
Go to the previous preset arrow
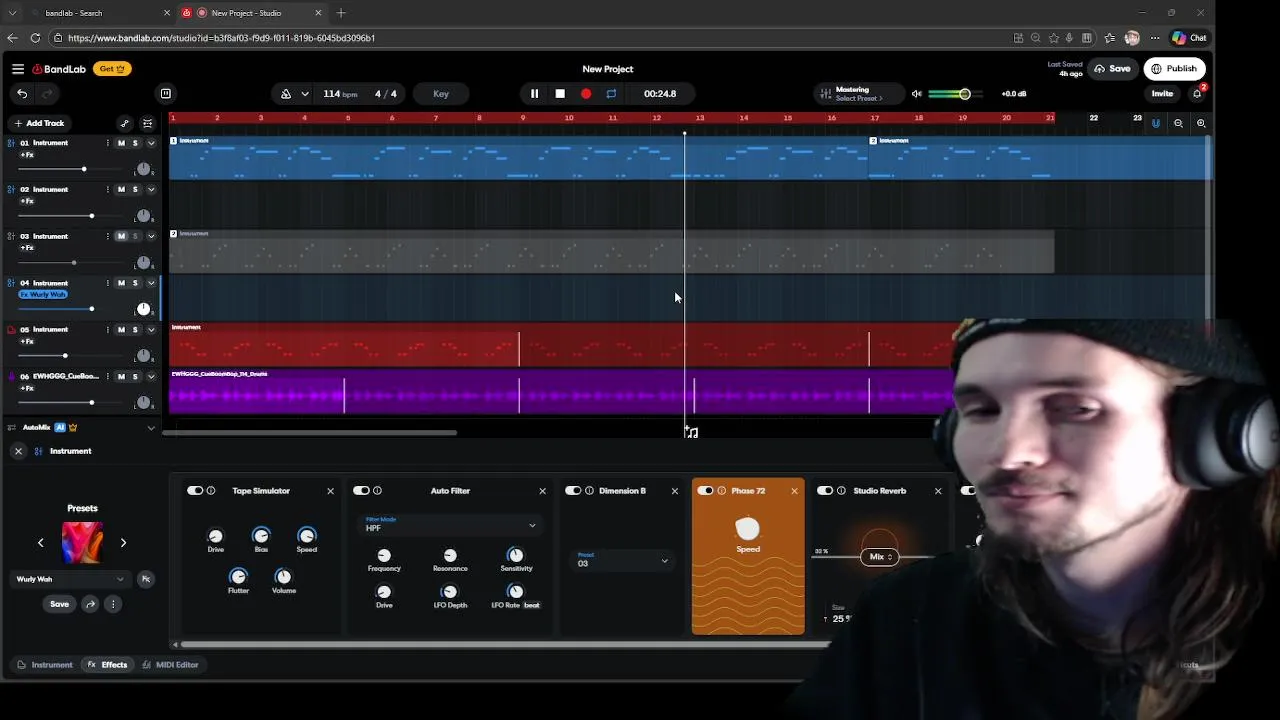41,543
